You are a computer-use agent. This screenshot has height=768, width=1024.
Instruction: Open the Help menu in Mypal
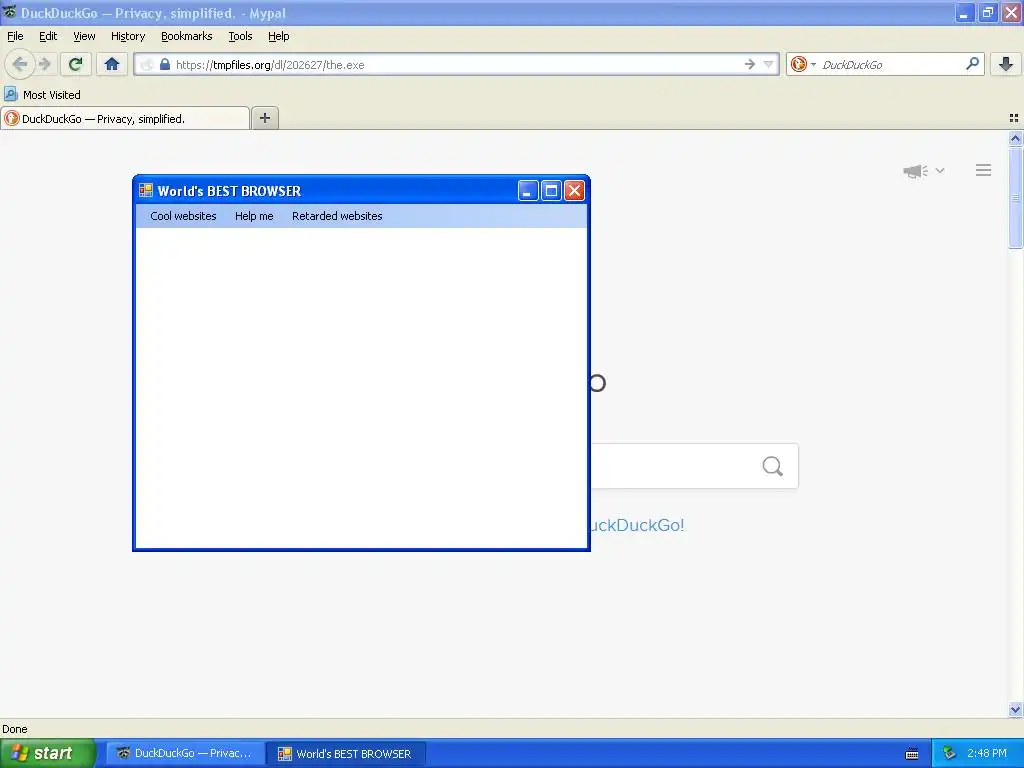pos(279,37)
